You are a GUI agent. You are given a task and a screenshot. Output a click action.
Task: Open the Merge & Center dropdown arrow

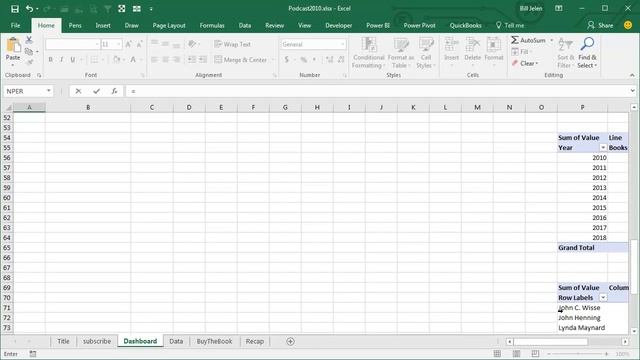[x=273, y=60]
